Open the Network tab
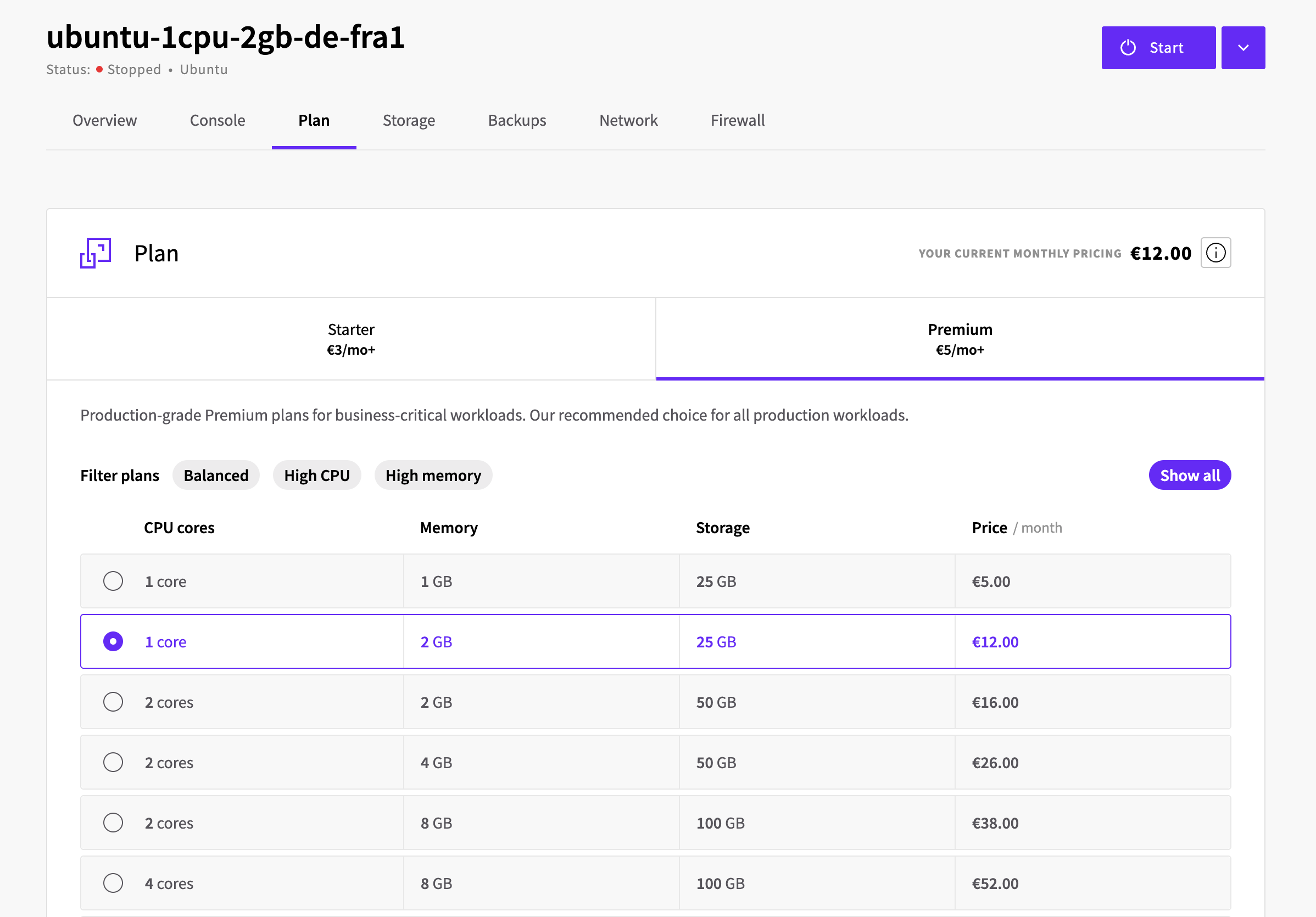The width and height of the screenshot is (1316, 917). pos(628,120)
